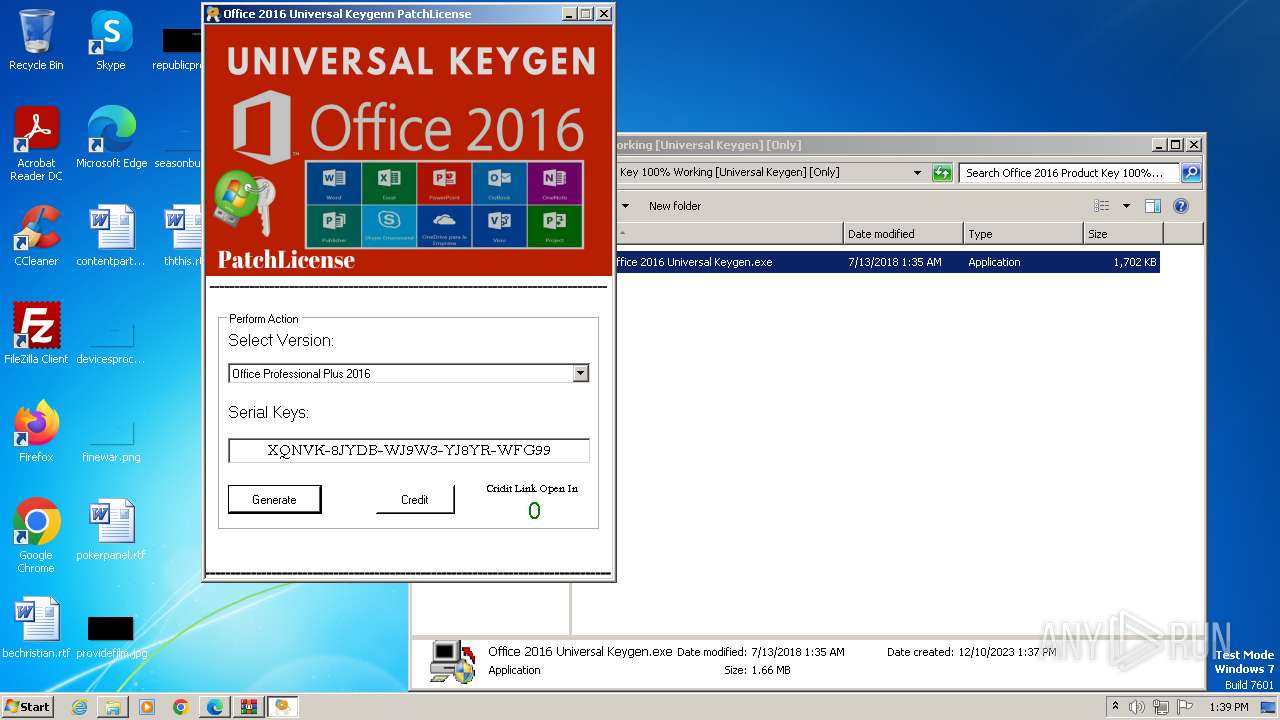Screen dimensions: 1280x720
Task: Click the Application type cell of keygen file
Action: click(x=994, y=262)
